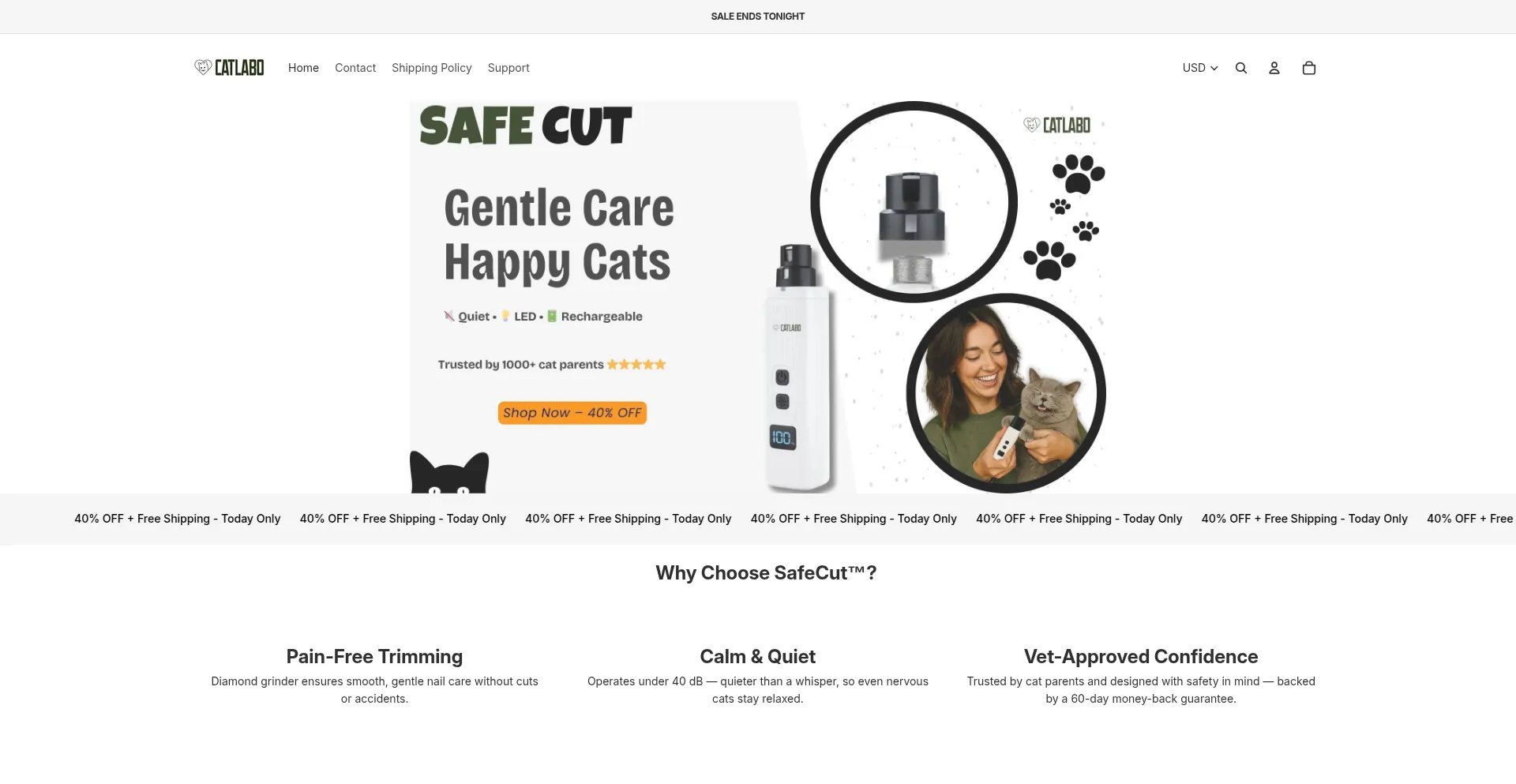
Task: Go to the Home menu item
Action: [303, 68]
